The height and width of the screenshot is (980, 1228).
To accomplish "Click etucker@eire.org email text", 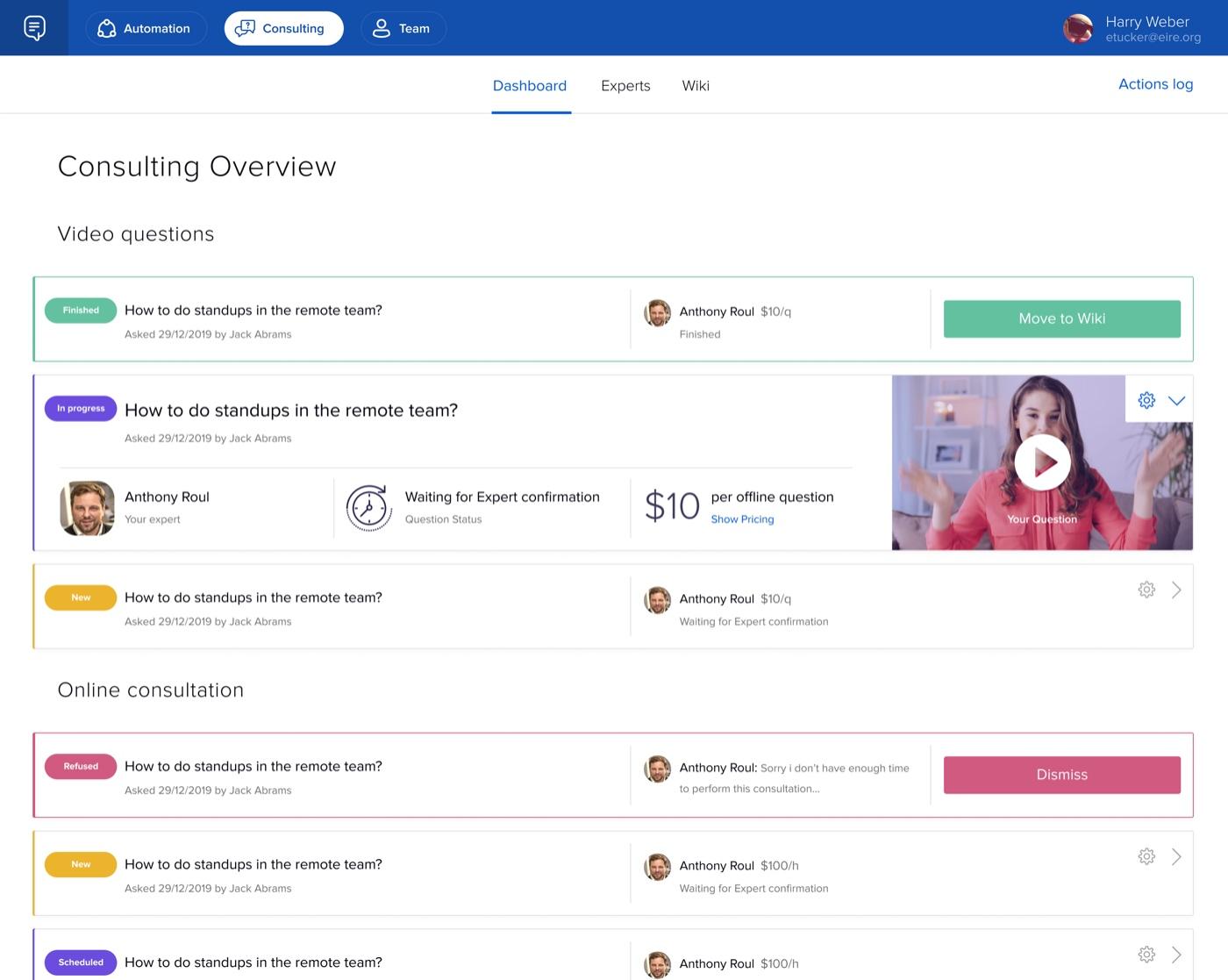I will point(1153,38).
